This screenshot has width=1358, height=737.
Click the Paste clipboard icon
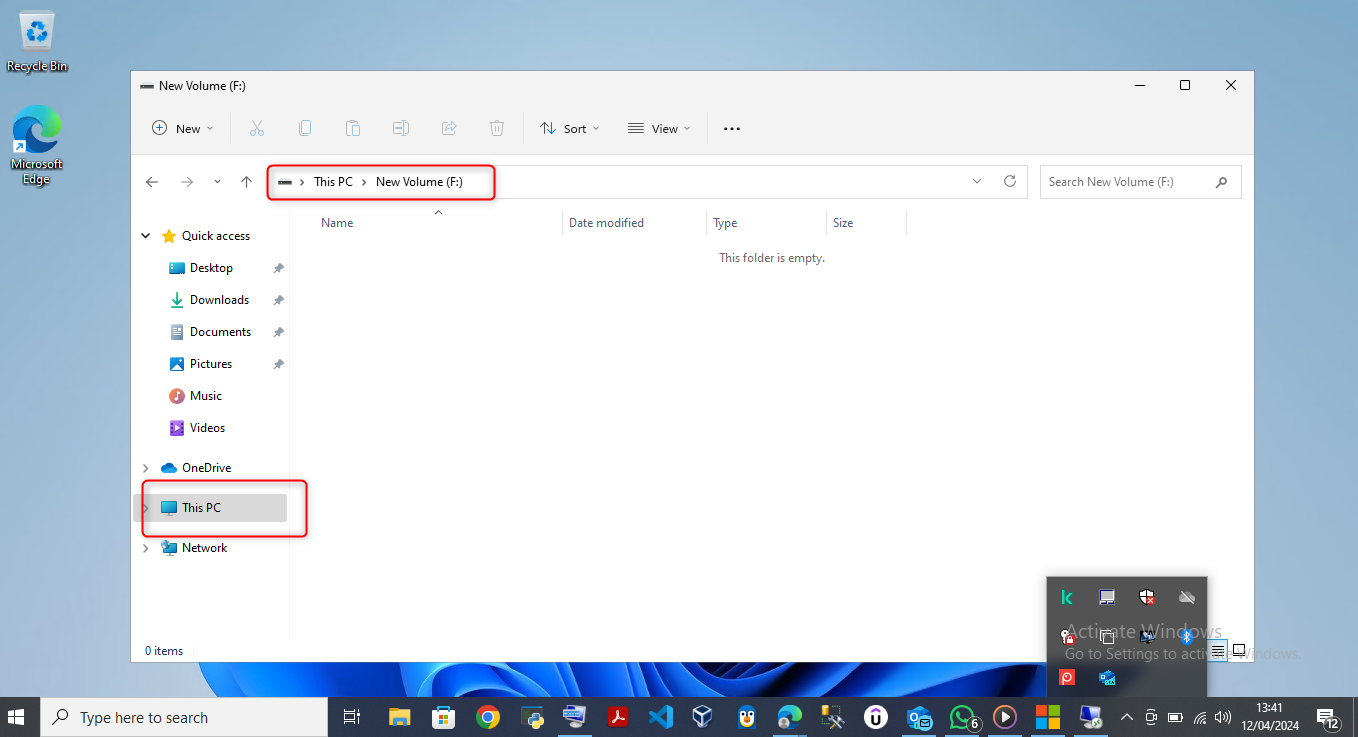353,128
